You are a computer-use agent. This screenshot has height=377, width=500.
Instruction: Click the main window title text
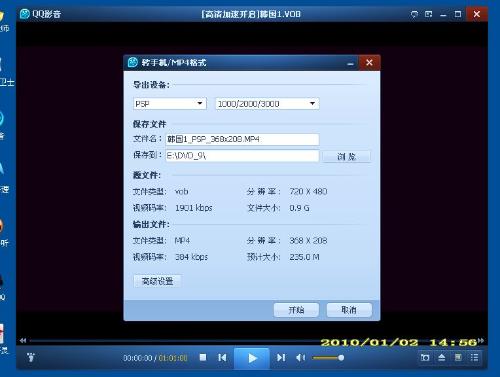point(251,14)
